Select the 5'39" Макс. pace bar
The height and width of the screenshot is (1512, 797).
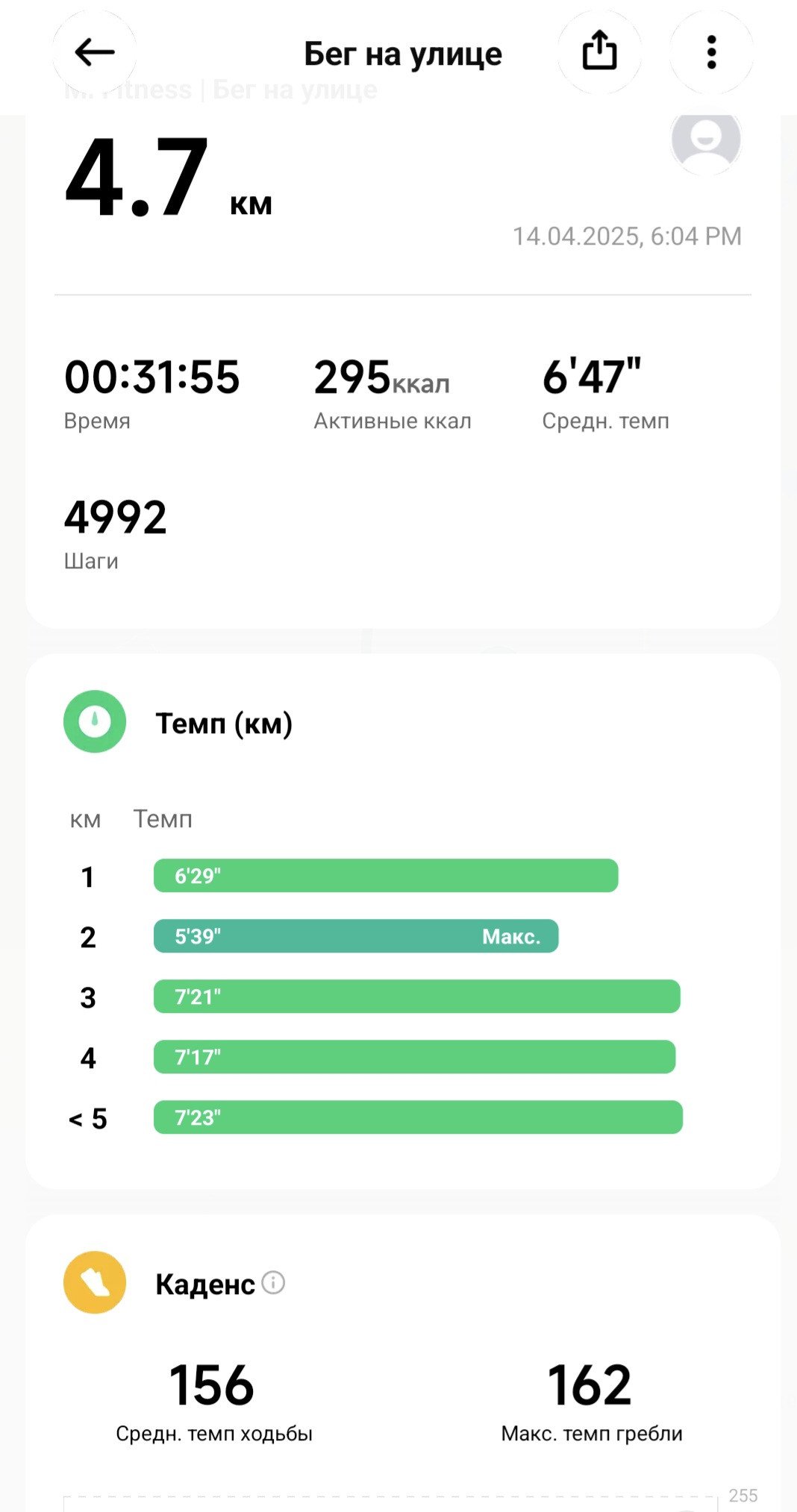click(x=356, y=936)
